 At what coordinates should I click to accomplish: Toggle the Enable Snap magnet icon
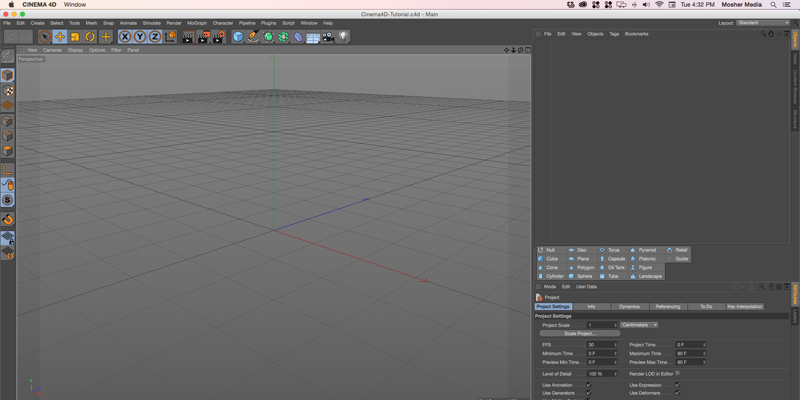click(x=7, y=219)
